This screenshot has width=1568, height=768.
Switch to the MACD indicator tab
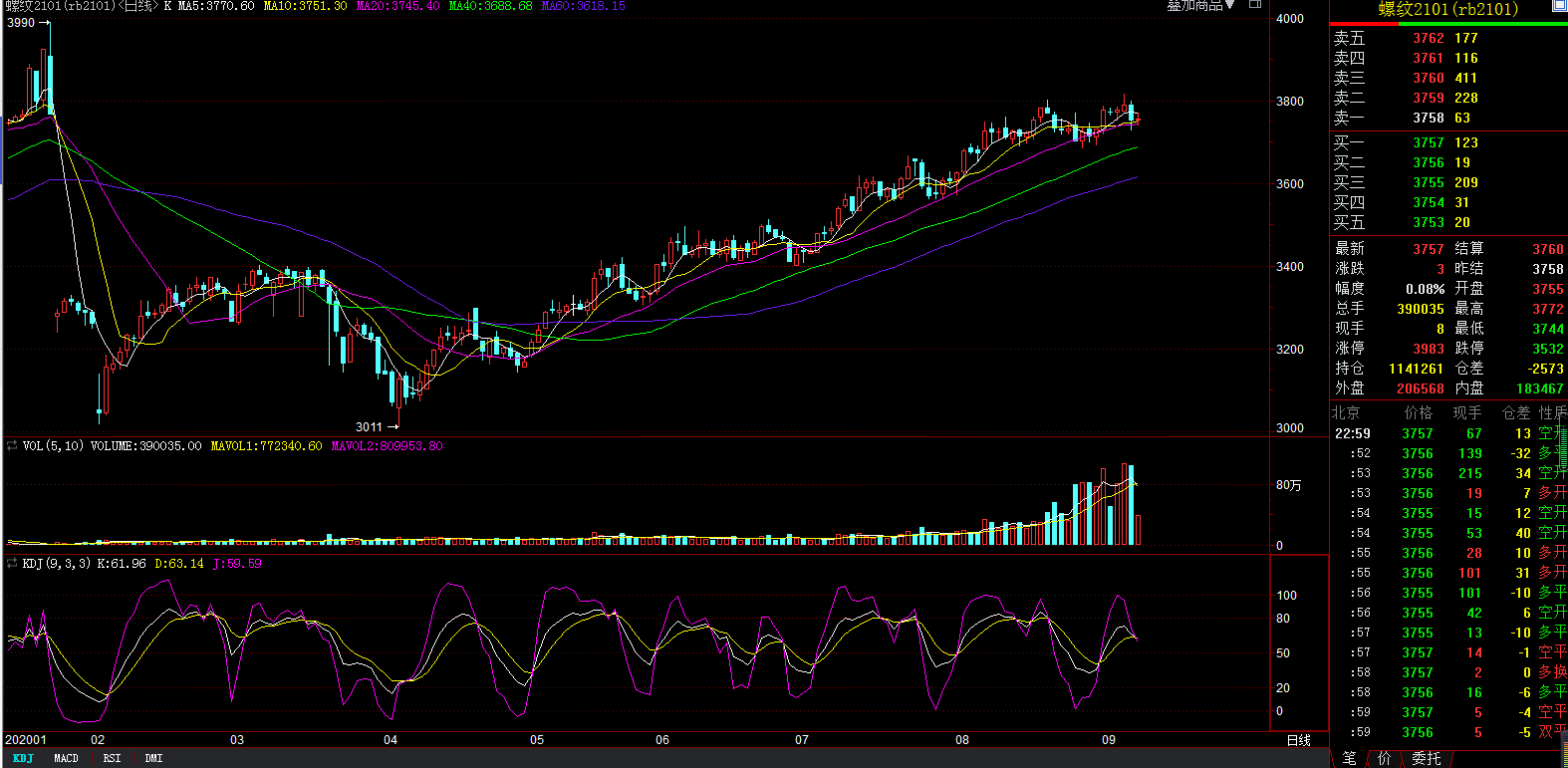pos(66,758)
